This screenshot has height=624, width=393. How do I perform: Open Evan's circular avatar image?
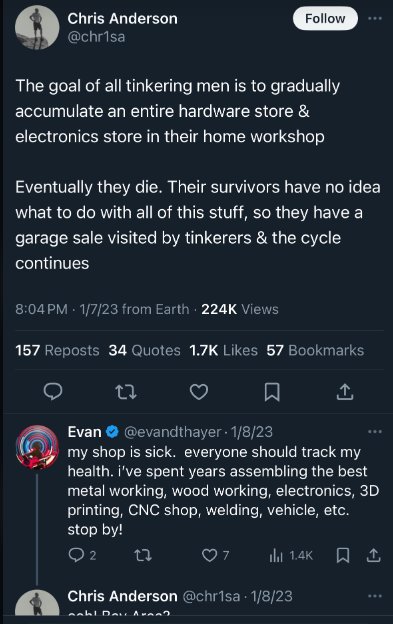[37, 447]
